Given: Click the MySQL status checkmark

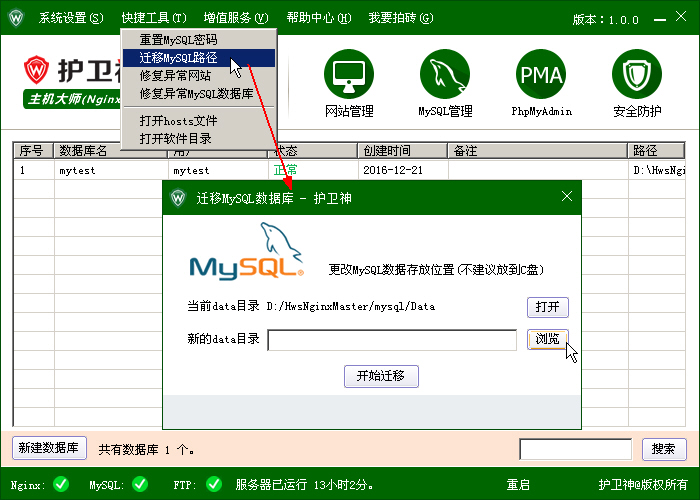Looking at the screenshot, I should tap(140, 484).
